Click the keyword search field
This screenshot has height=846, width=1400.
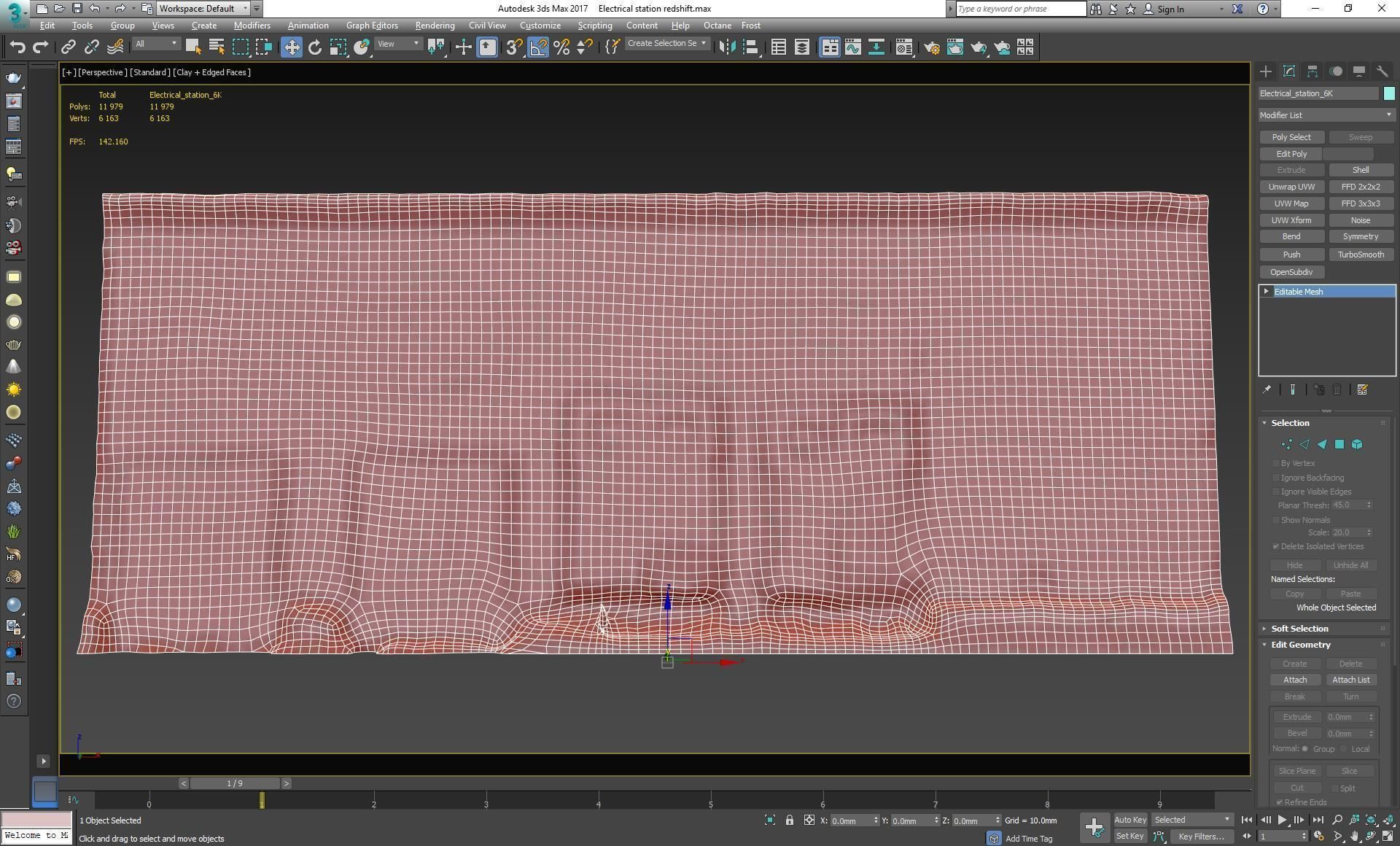pos(1020,9)
